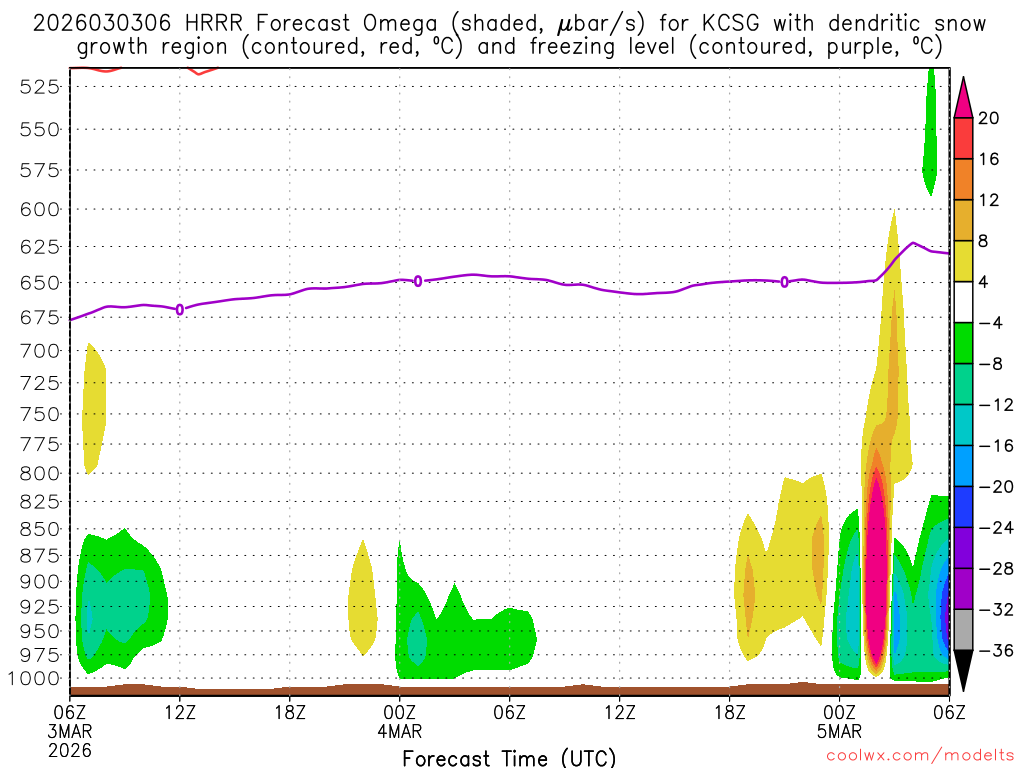Click the black arrow at bottom of color scale
This screenshot has height=768, width=1024.
click(x=963, y=671)
